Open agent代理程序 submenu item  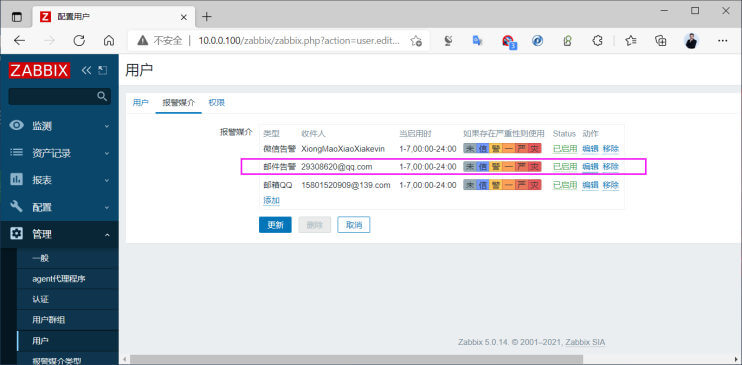tap(67, 279)
